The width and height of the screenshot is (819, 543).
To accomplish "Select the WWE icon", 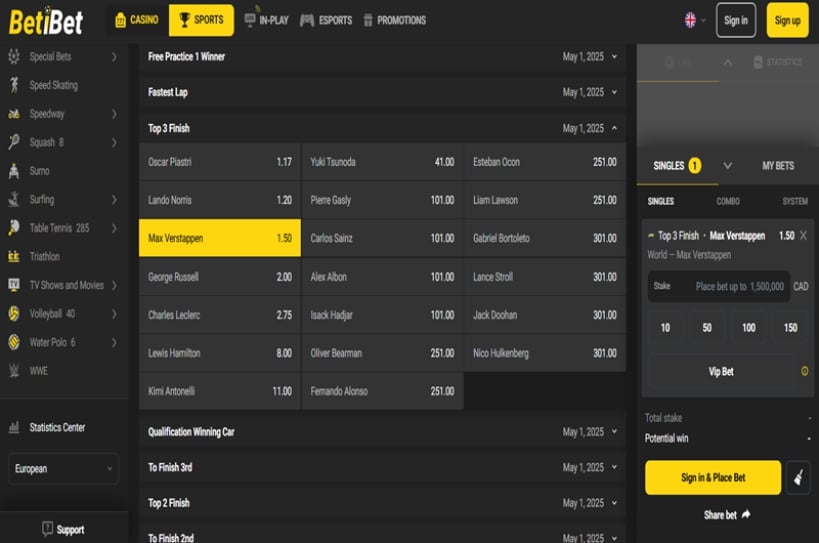I will pos(14,371).
